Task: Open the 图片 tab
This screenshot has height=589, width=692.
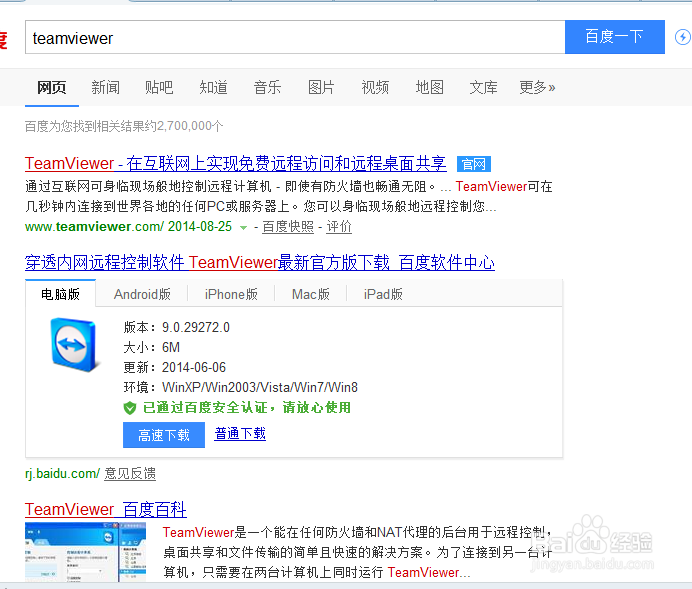Action: click(321, 87)
